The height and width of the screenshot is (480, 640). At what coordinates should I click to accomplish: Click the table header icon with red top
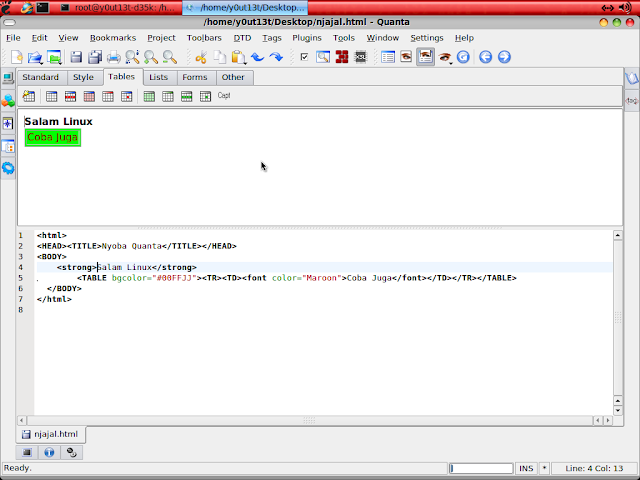click(108, 96)
